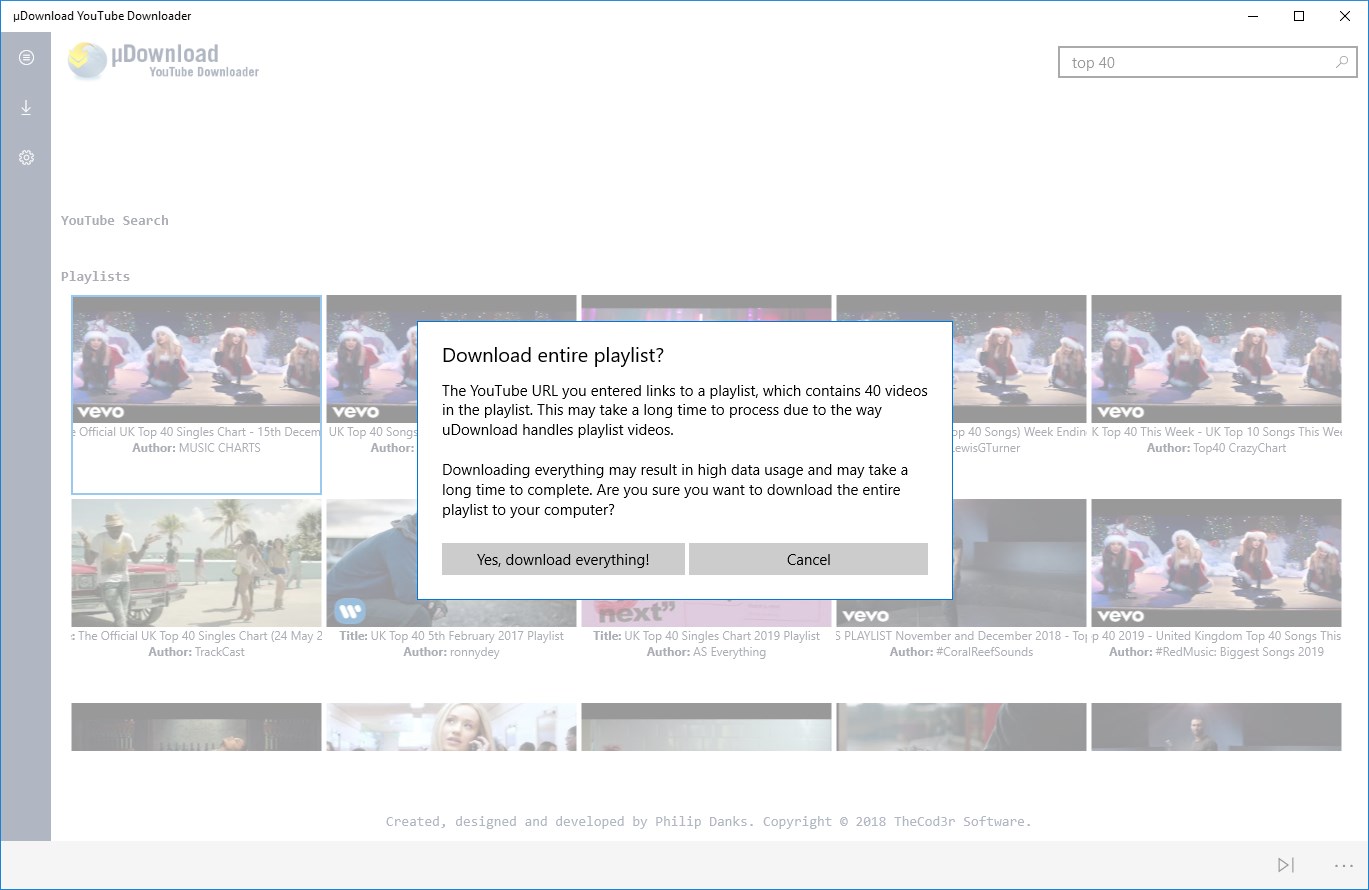Click the dialog paragraph about high data usage
The height and width of the screenshot is (890, 1369).
tap(676, 490)
